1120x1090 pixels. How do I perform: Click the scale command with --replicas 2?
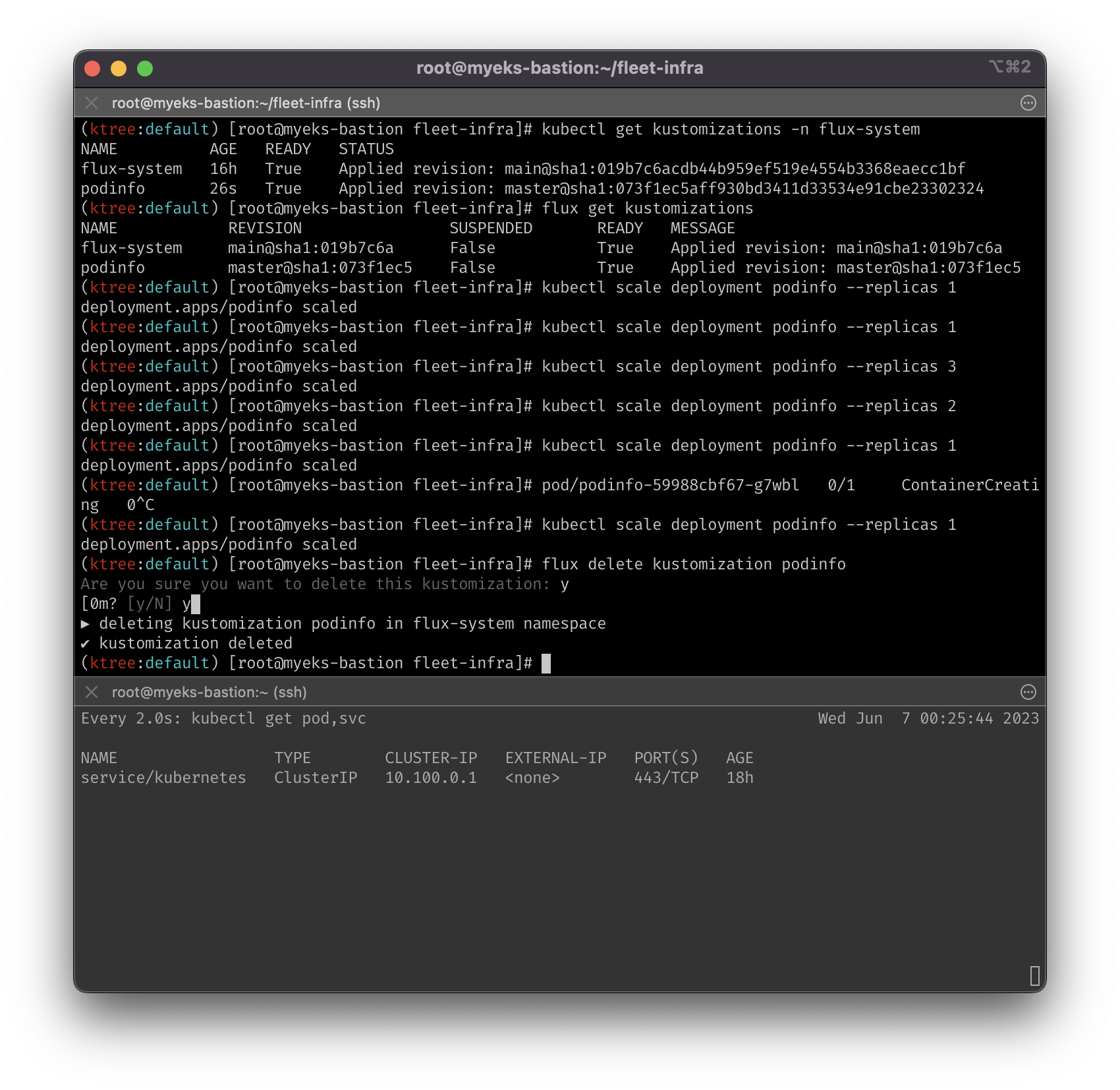point(748,406)
